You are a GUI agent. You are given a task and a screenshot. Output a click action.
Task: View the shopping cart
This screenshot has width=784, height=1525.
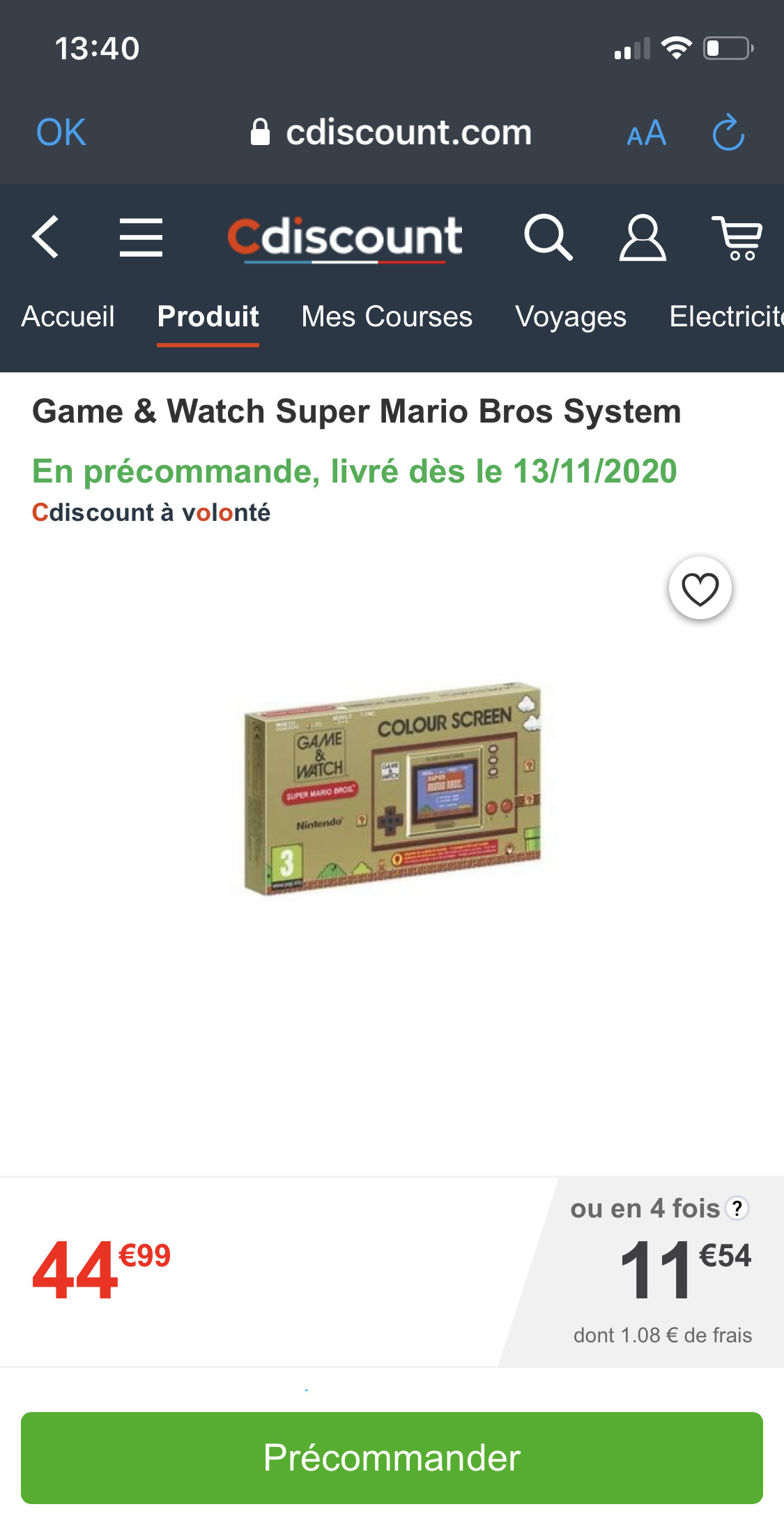tap(737, 238)
